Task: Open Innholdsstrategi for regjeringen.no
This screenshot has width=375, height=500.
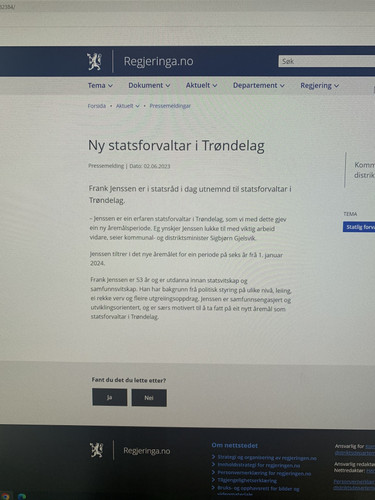Action: click(259, 465)
